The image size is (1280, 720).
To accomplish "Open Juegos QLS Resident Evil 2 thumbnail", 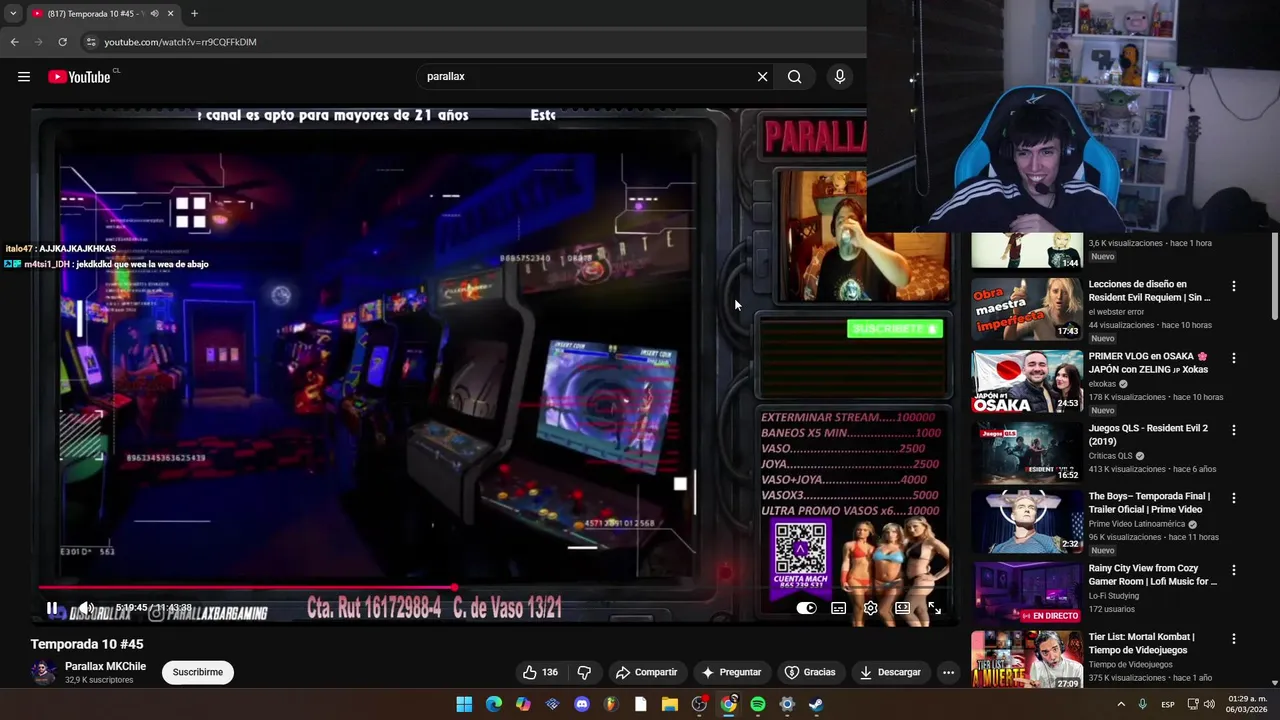I will coord(1027,453).
